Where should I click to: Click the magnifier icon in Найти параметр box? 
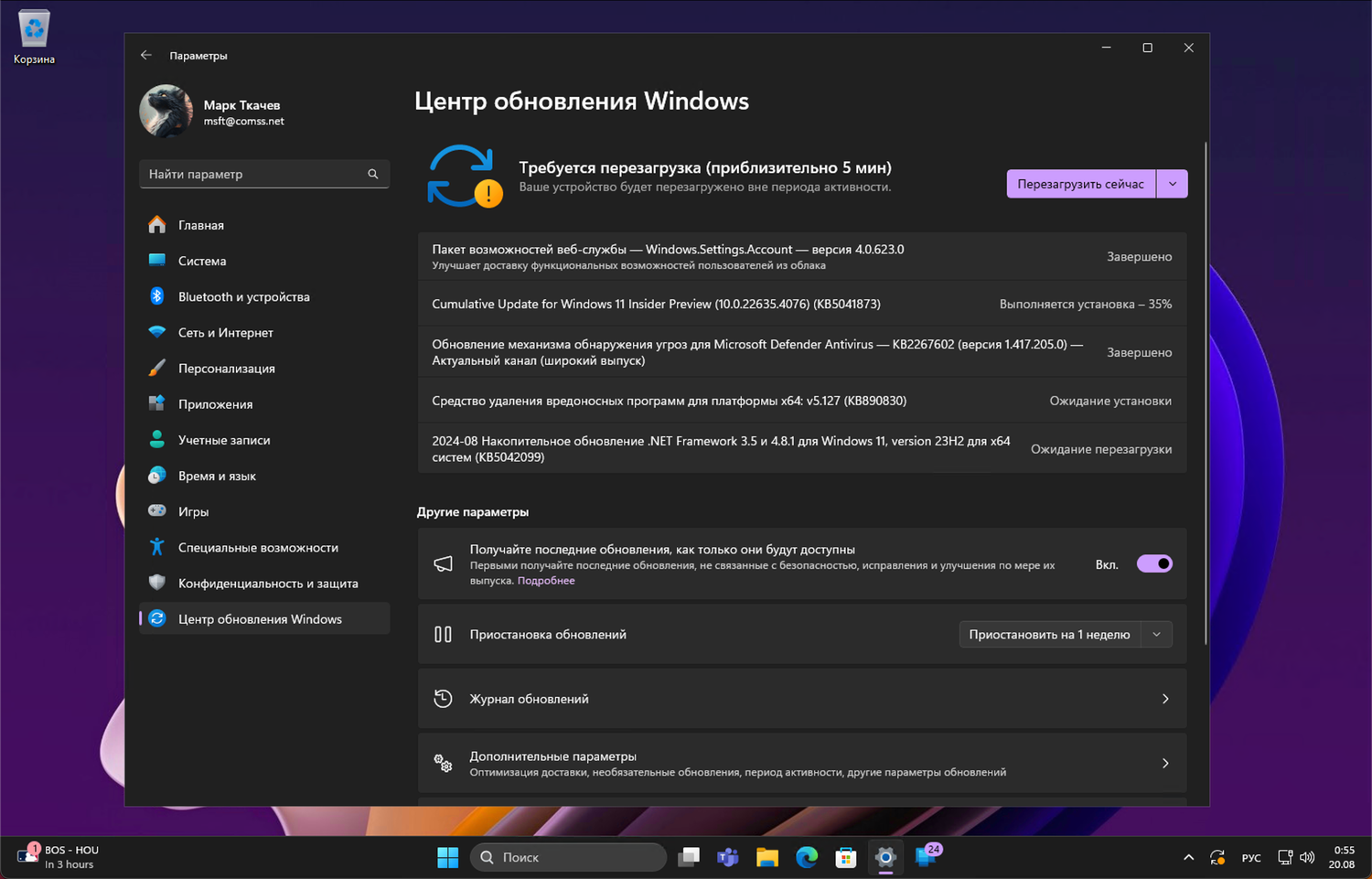[x=373, y=174]
